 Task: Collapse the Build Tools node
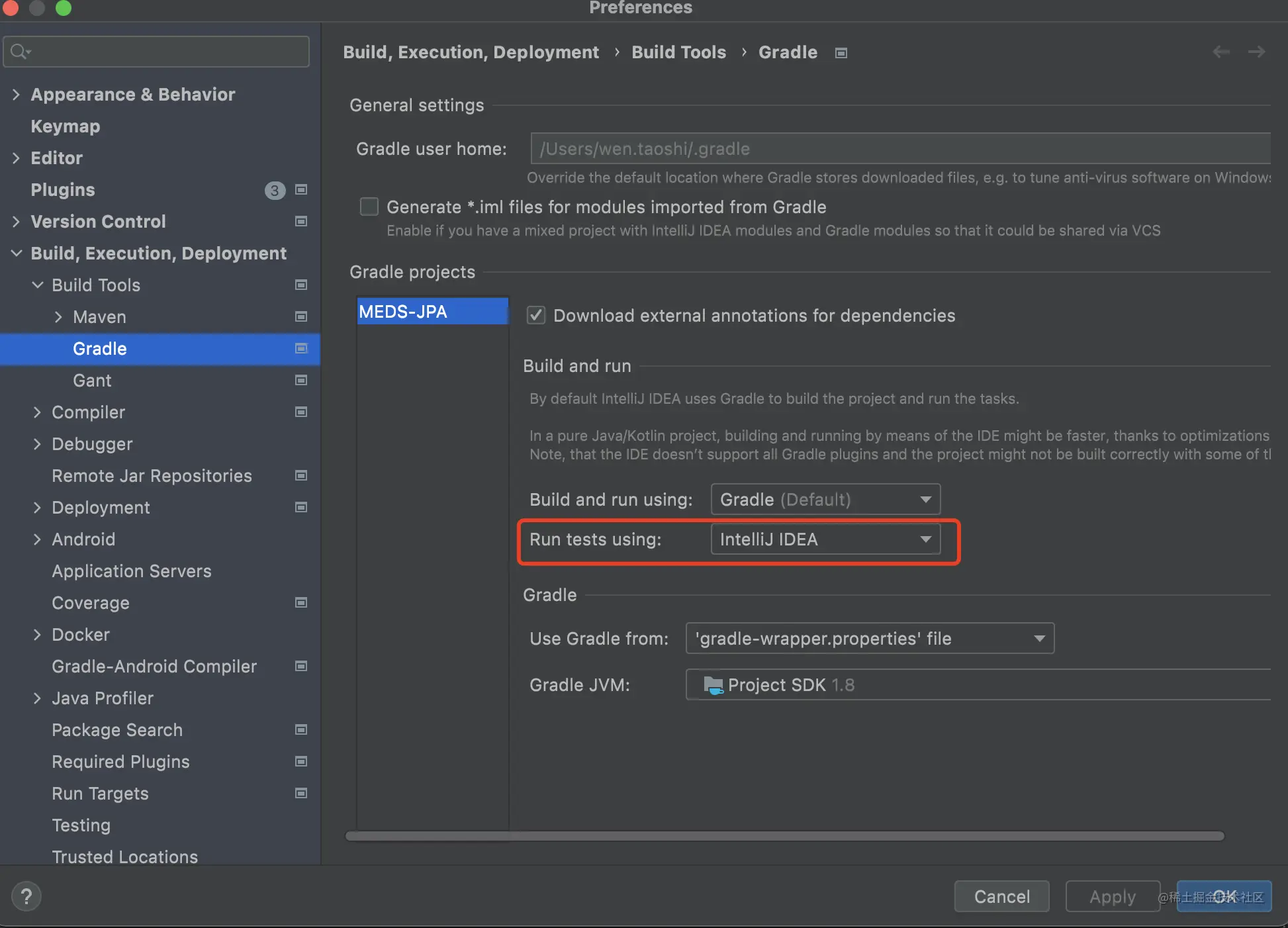click(x=38, y=285)
